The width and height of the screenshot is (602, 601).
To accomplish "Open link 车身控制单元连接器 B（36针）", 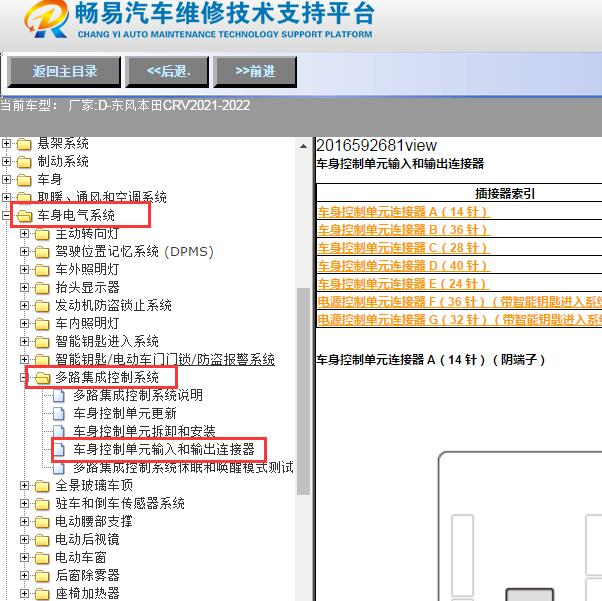I will click(x=403, y=230).
